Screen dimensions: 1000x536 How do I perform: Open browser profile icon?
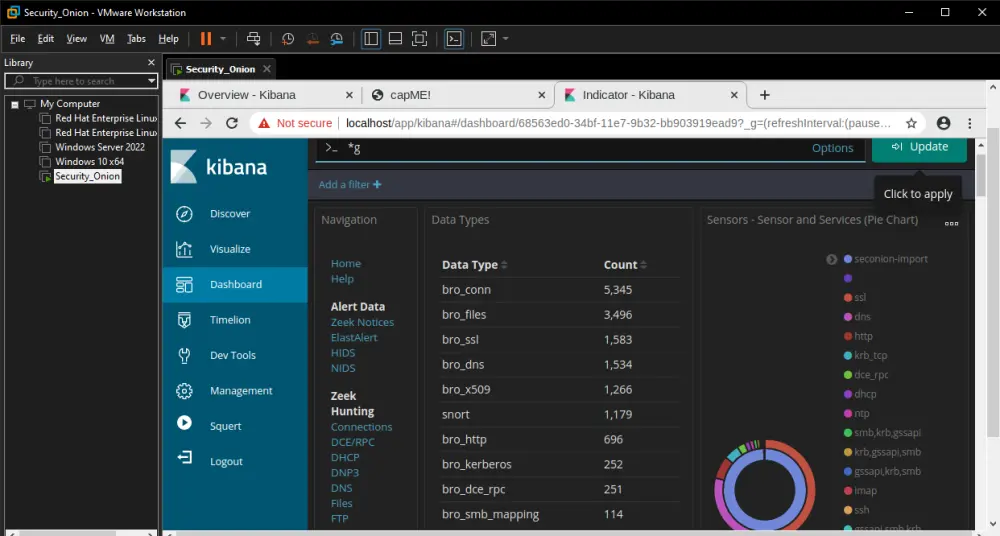click(x=943, y=123)
